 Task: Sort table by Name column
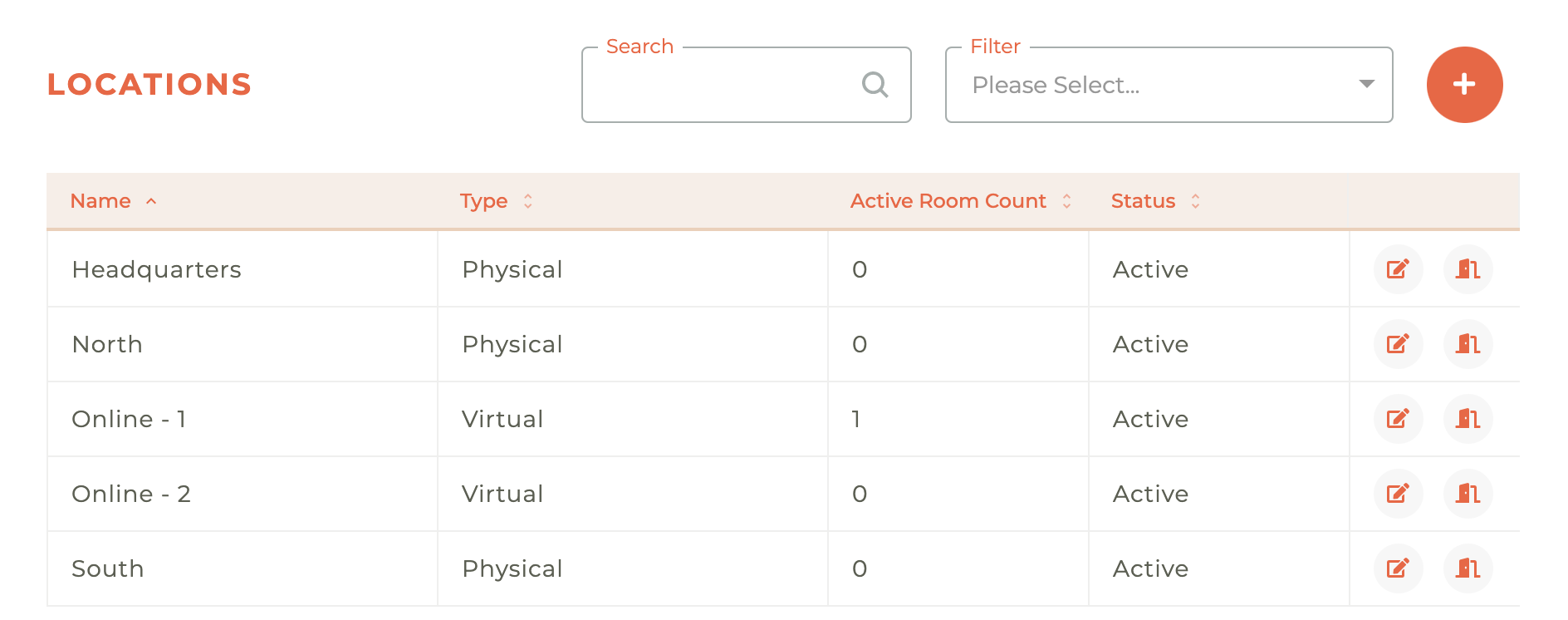101,201
